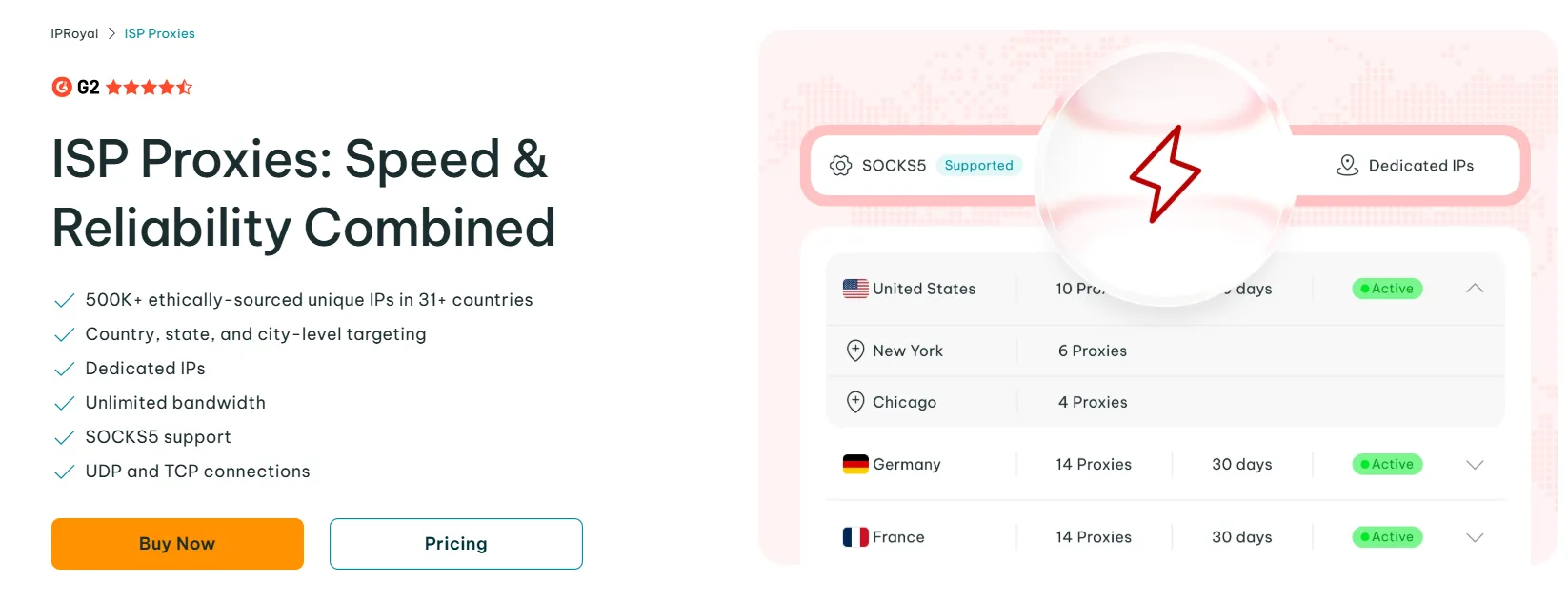Click the United States flag icon
Image resolution: width=1568 pixels, height=602 pixels.
[854, 288]
